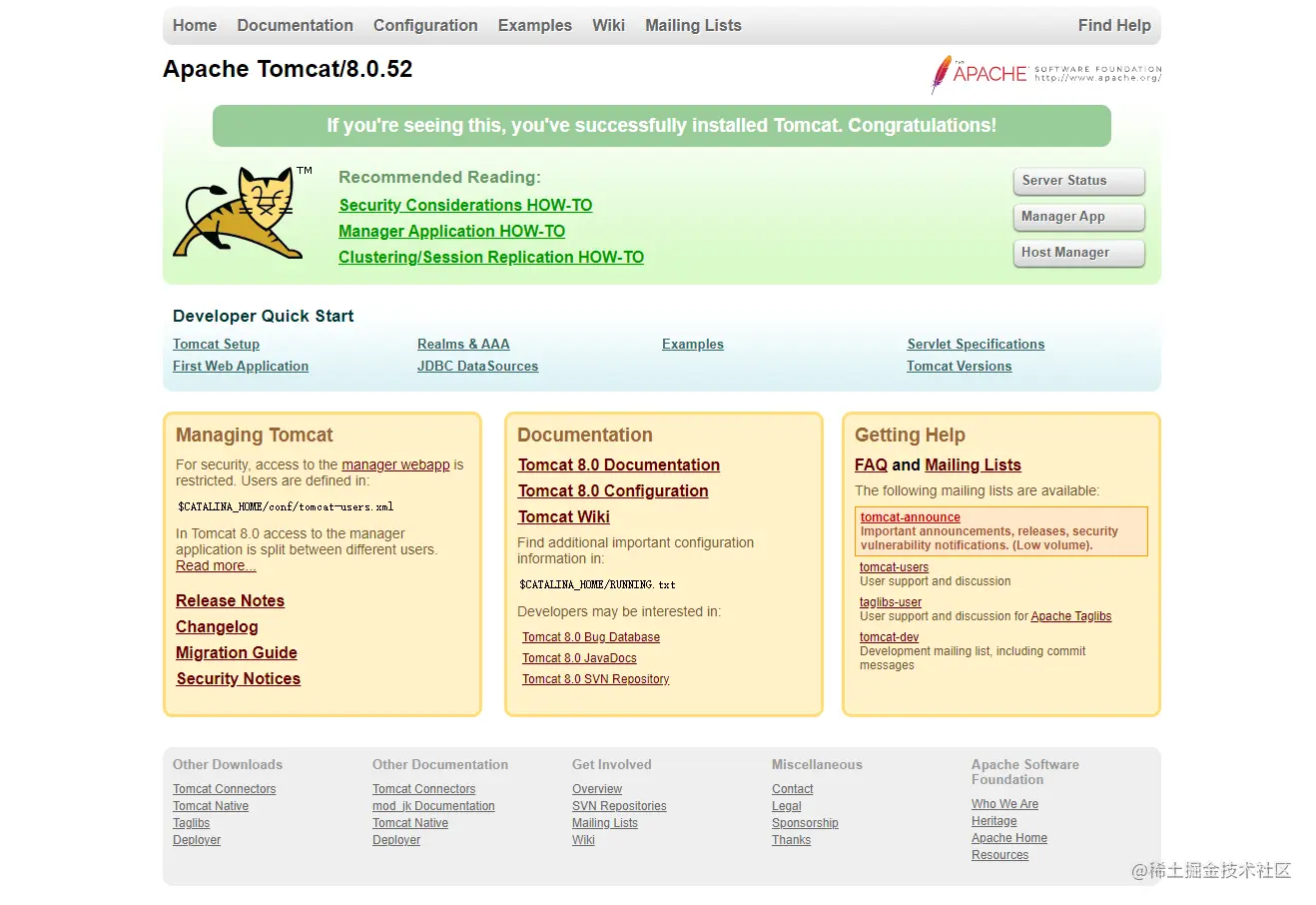Open the Who We Are link

click(1004, 804)
